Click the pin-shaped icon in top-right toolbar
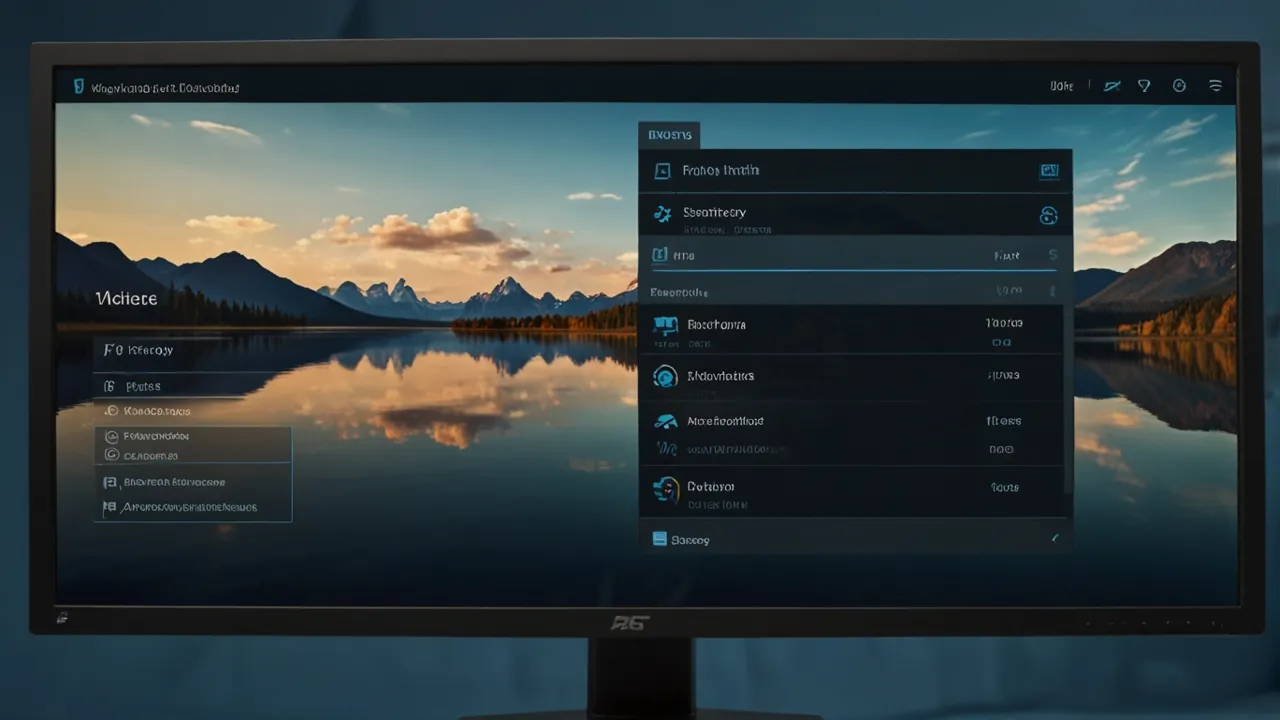 pyautogui.click(x=1144, y=86)
